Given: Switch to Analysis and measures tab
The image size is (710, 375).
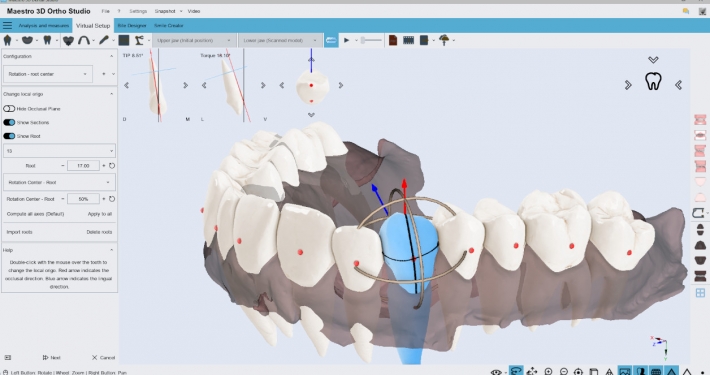Looking at the screenshot, I should (x=43, y=25).
